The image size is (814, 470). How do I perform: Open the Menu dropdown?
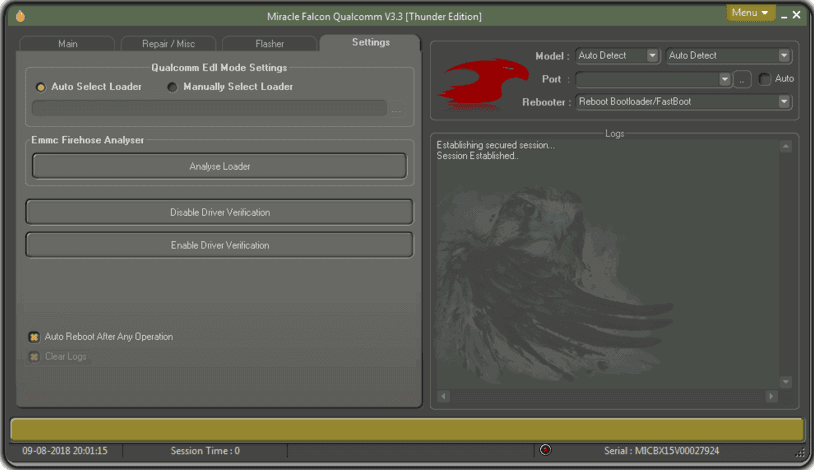(750, 12)
